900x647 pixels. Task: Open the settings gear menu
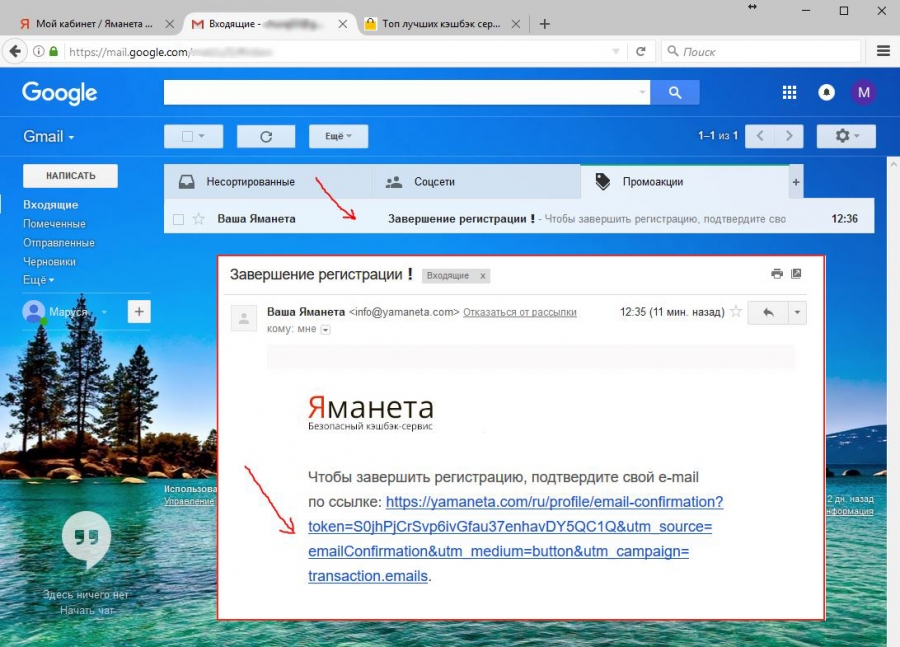point(846,136)
